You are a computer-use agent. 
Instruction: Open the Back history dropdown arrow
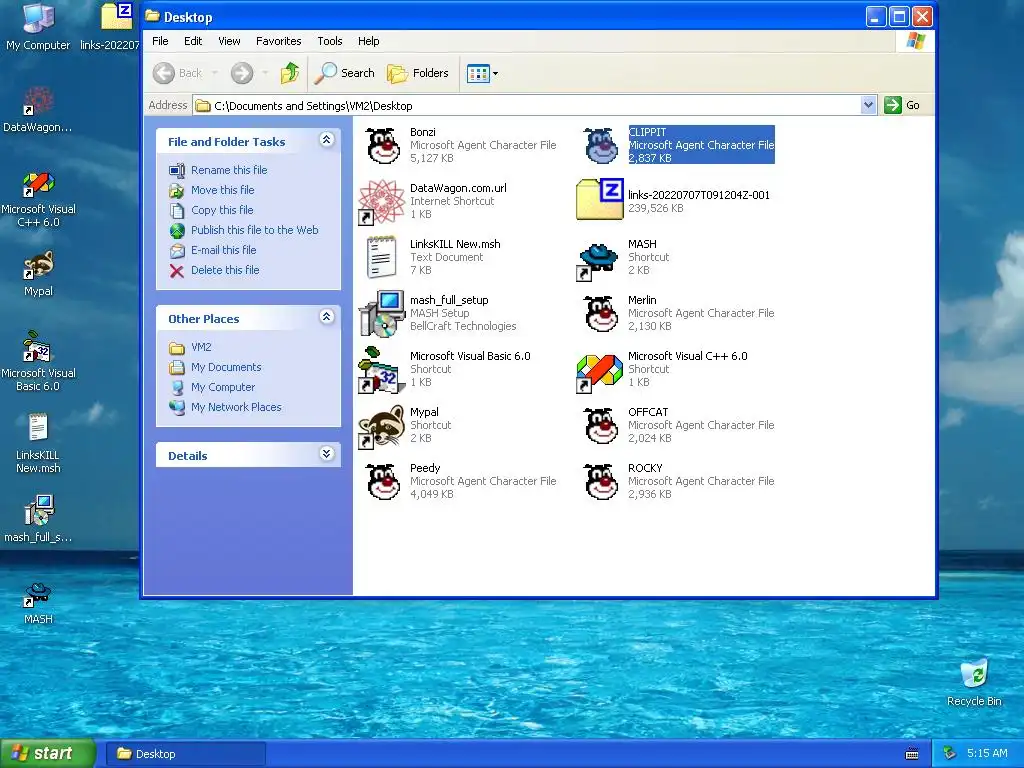[x=215, y=73]
